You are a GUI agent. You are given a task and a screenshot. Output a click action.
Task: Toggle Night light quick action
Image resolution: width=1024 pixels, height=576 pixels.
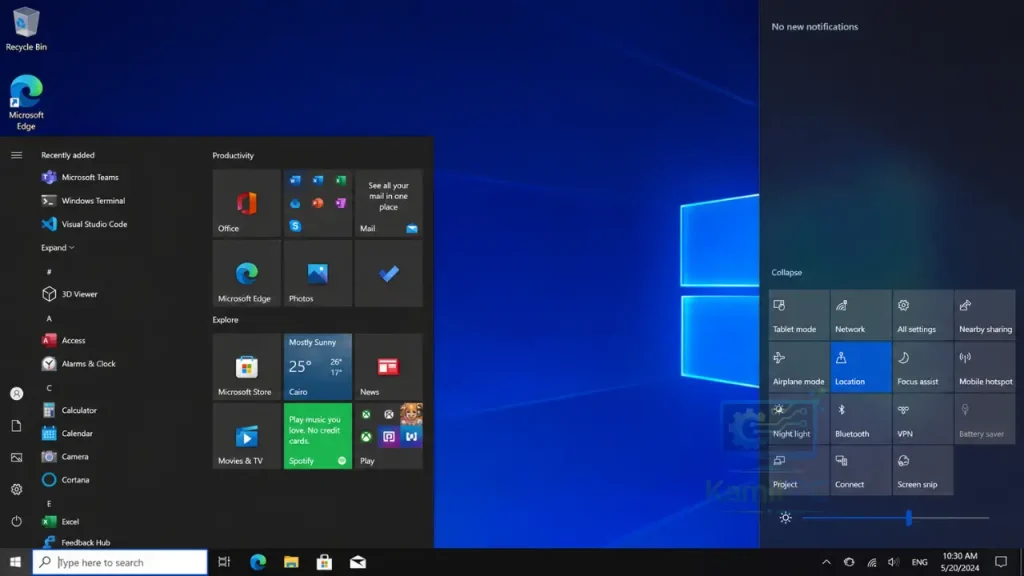click(x=799, y=420)
